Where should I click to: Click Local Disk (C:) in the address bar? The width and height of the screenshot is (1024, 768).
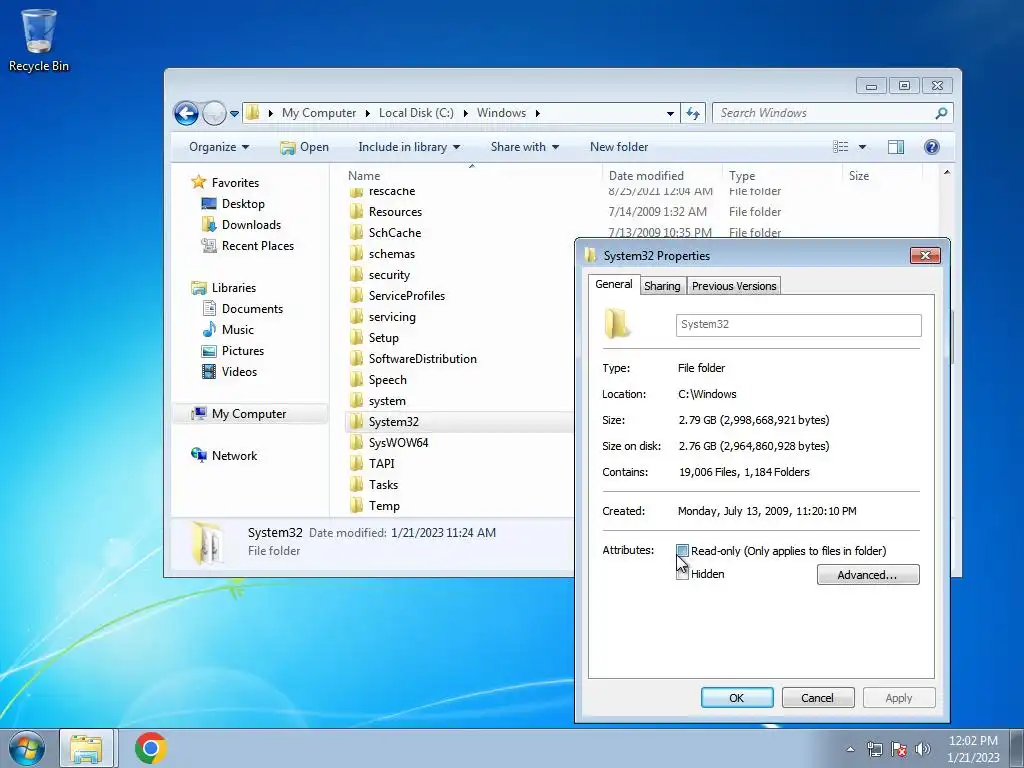coord(416,113)
